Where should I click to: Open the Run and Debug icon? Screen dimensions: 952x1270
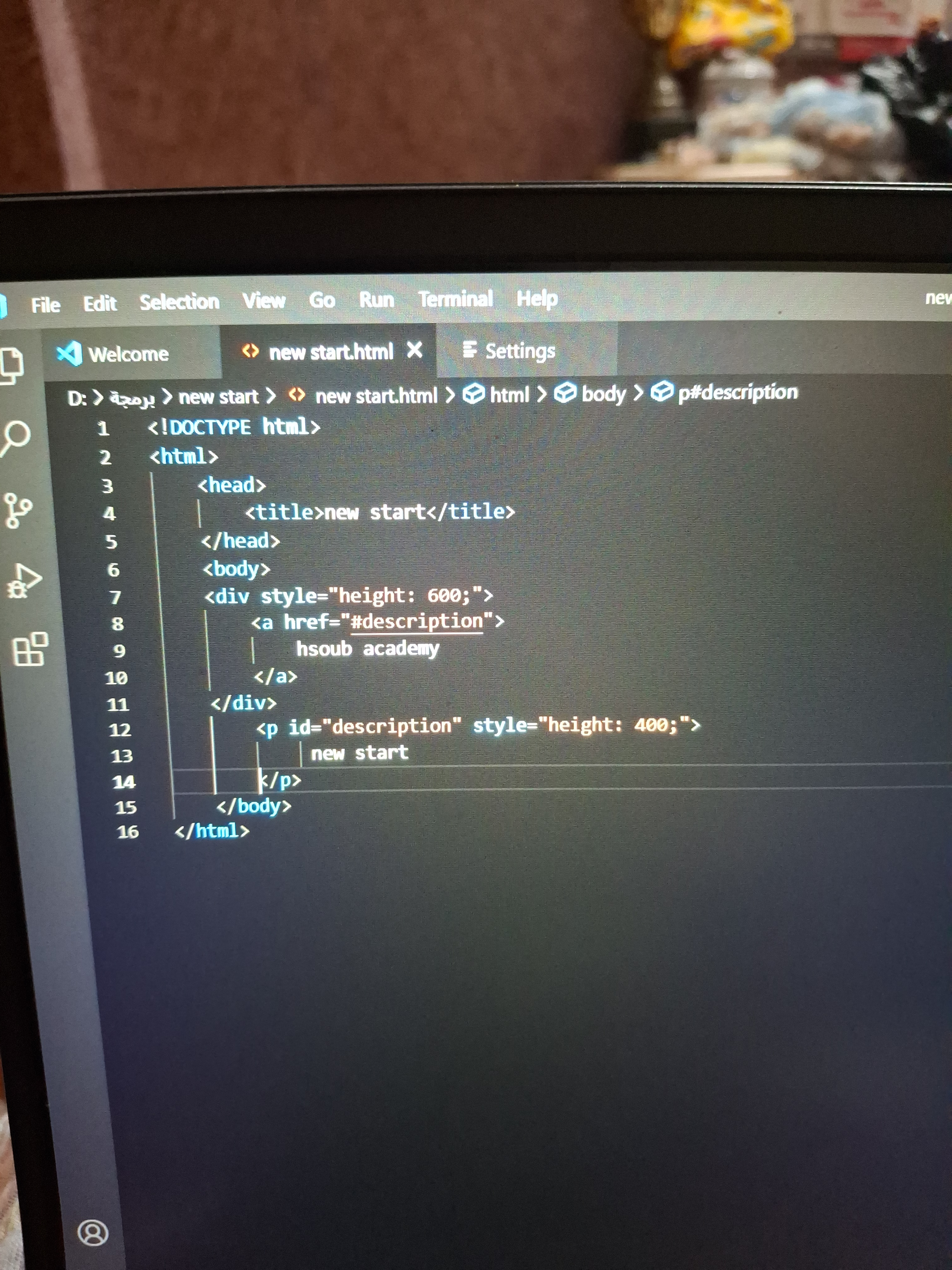[x=24, y=581]
